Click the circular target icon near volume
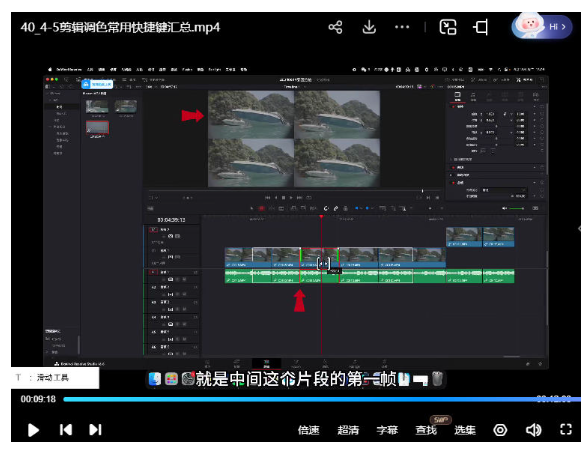 [x=500, y=430]
